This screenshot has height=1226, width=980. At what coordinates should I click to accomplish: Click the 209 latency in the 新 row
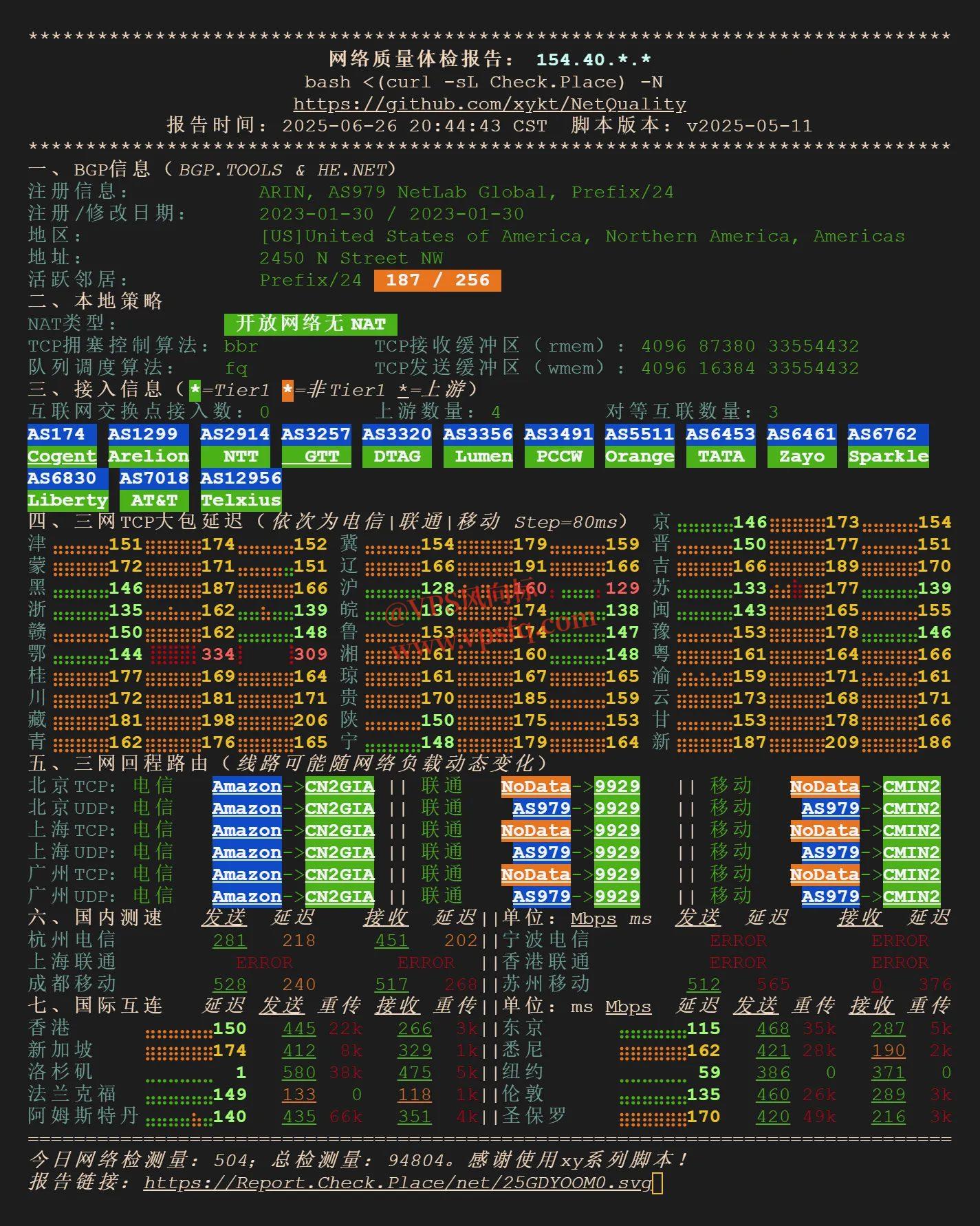point(842,742)
